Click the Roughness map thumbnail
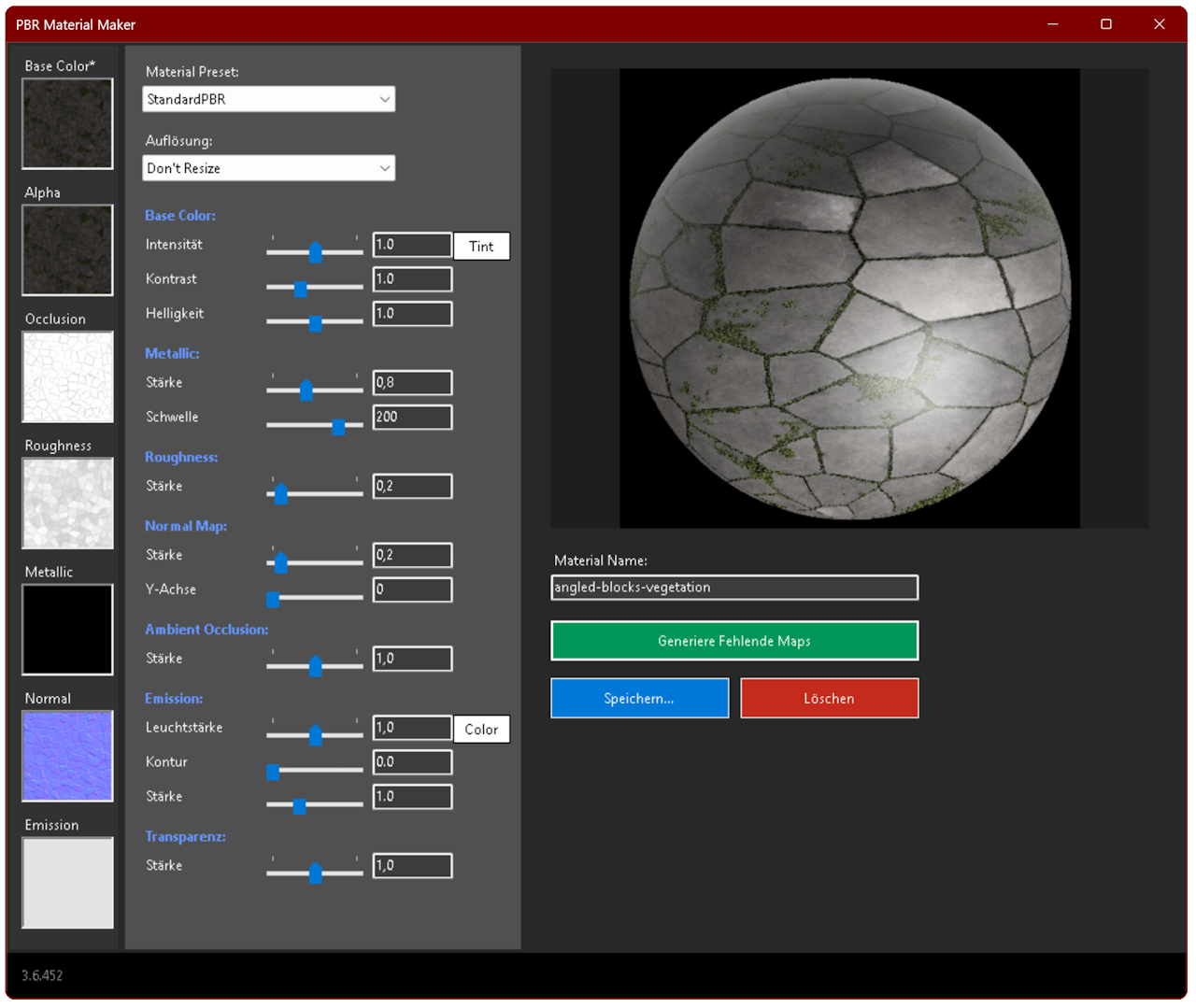Viewport: 1196px width, 1008px height. click(67, 503)
